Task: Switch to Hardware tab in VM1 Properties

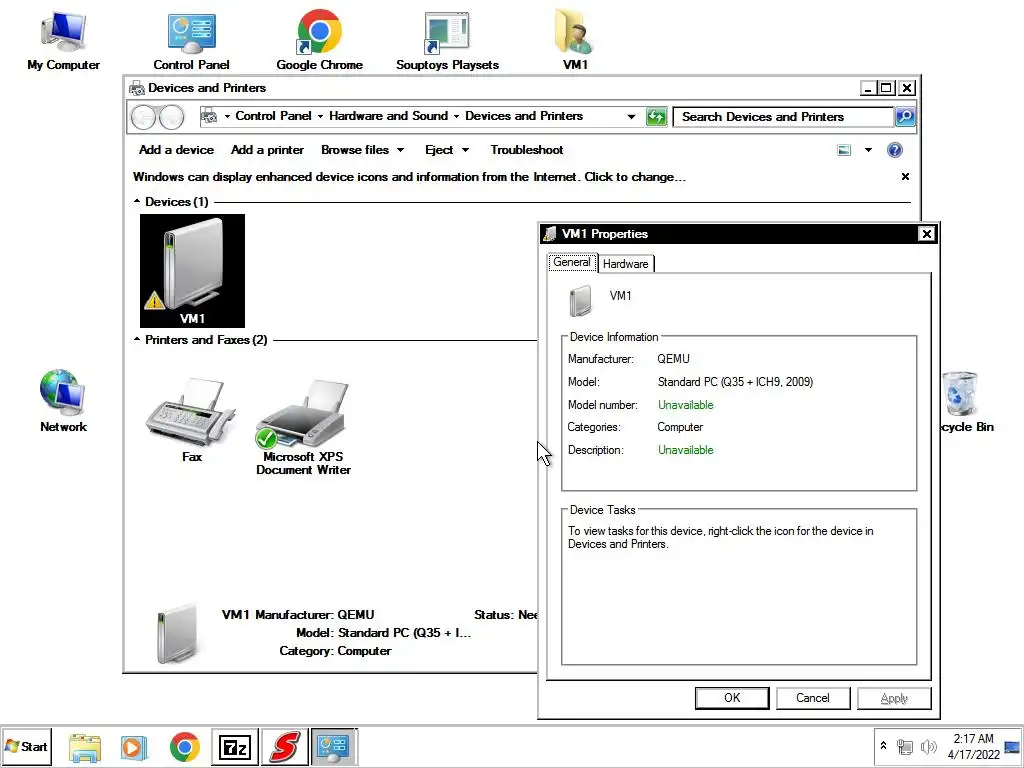Action: [x=626, y=264]
